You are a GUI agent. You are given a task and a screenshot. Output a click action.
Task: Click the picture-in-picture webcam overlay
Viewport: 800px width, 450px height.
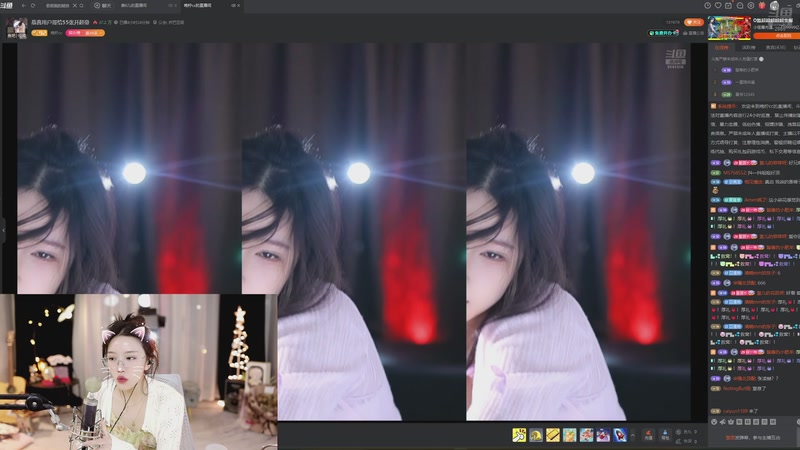point(139,372)
